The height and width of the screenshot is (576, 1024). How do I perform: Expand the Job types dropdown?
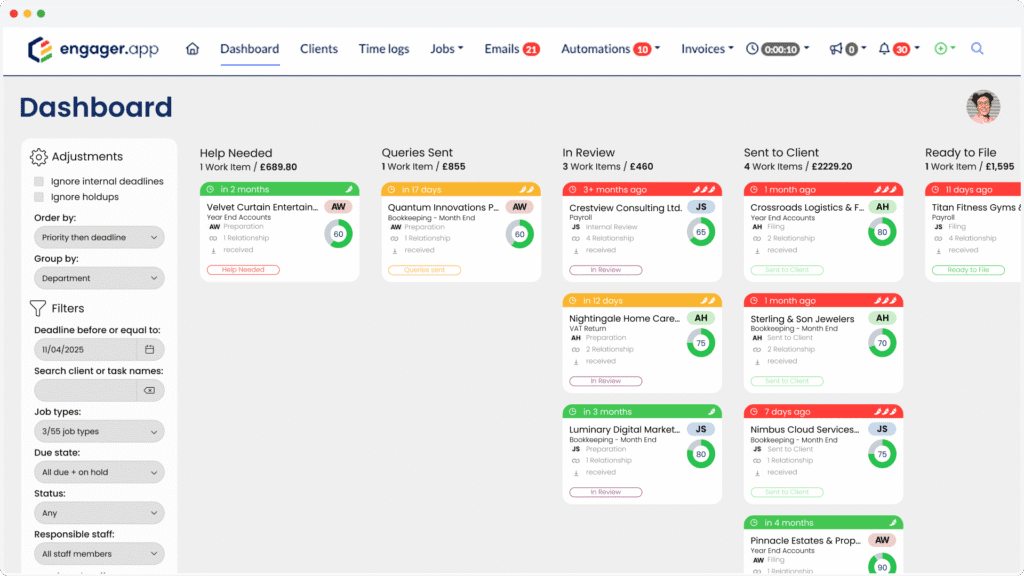pos(99,432)
